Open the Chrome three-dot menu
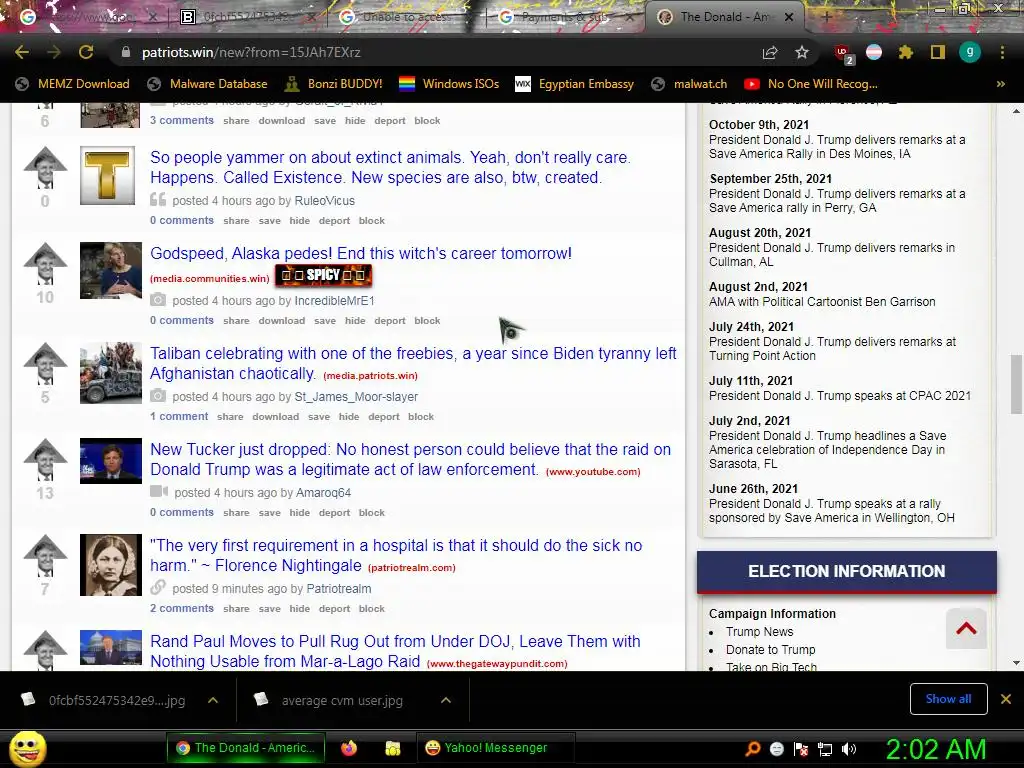 [1002, 52]
